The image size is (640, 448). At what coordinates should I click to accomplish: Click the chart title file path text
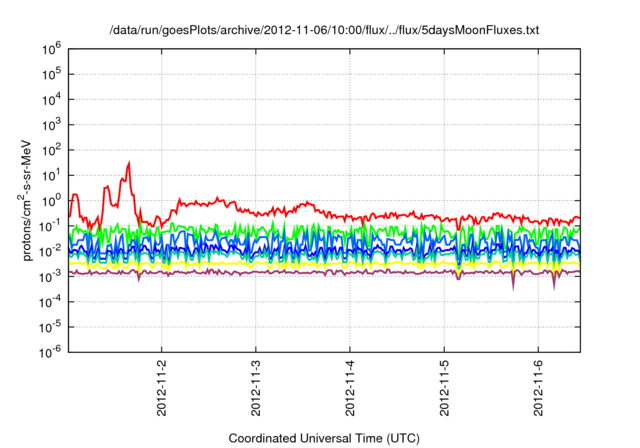[324, 30]
